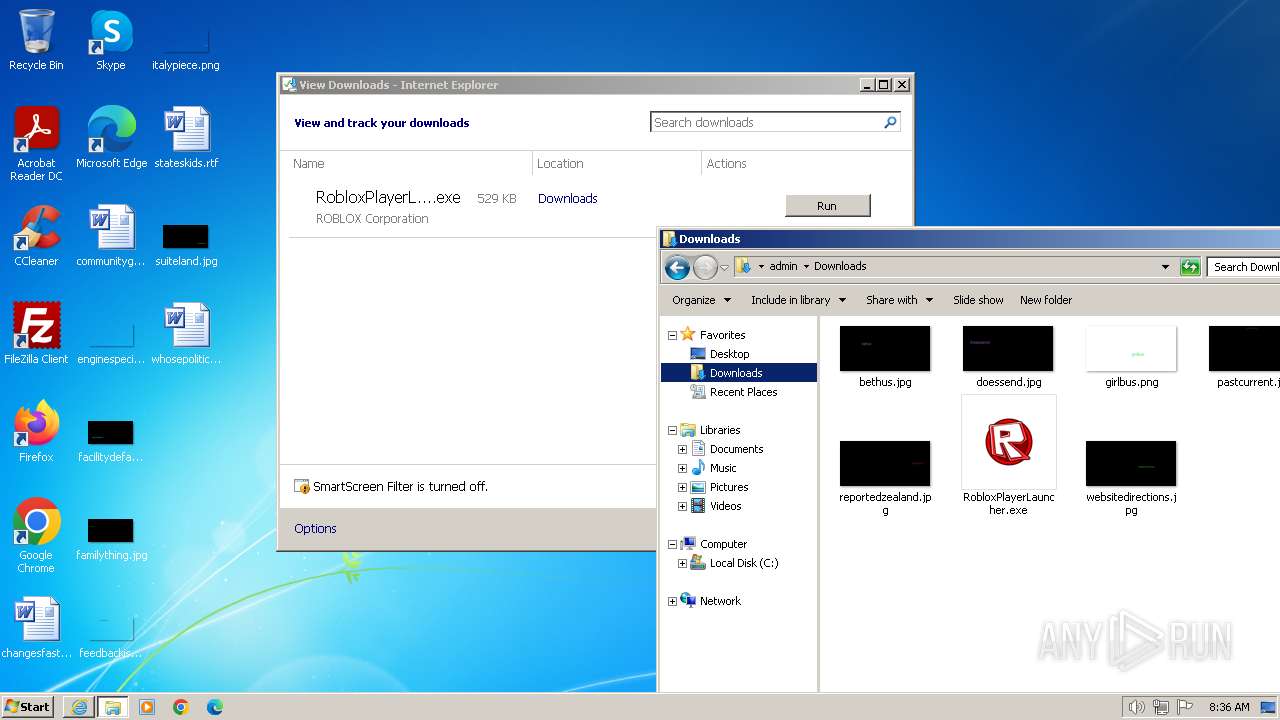Open Acrobat Reader DC shortcut
Viewport: 1280px width, 720px height.
click(36, 143)
